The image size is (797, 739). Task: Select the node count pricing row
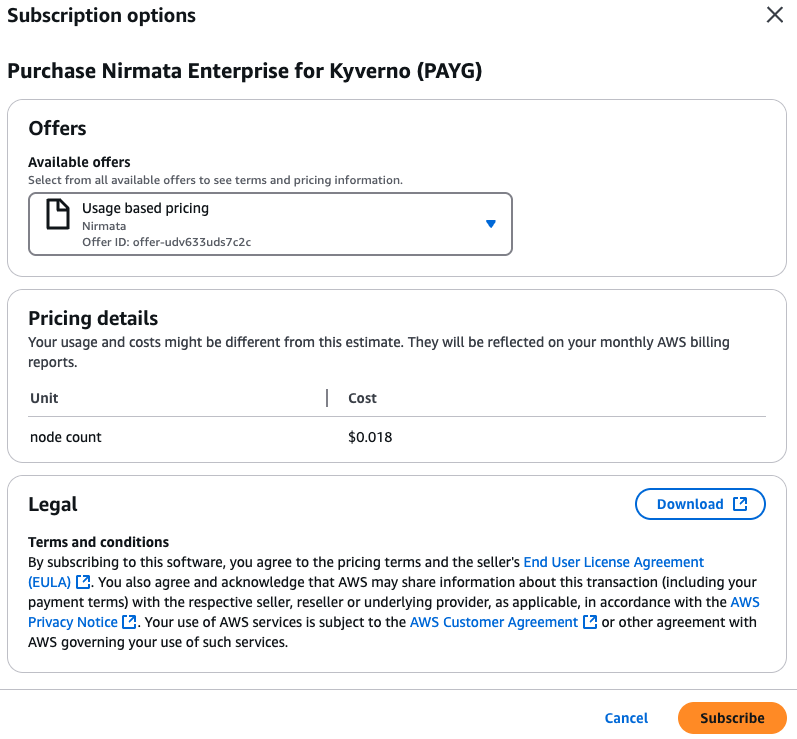(397, 437)
